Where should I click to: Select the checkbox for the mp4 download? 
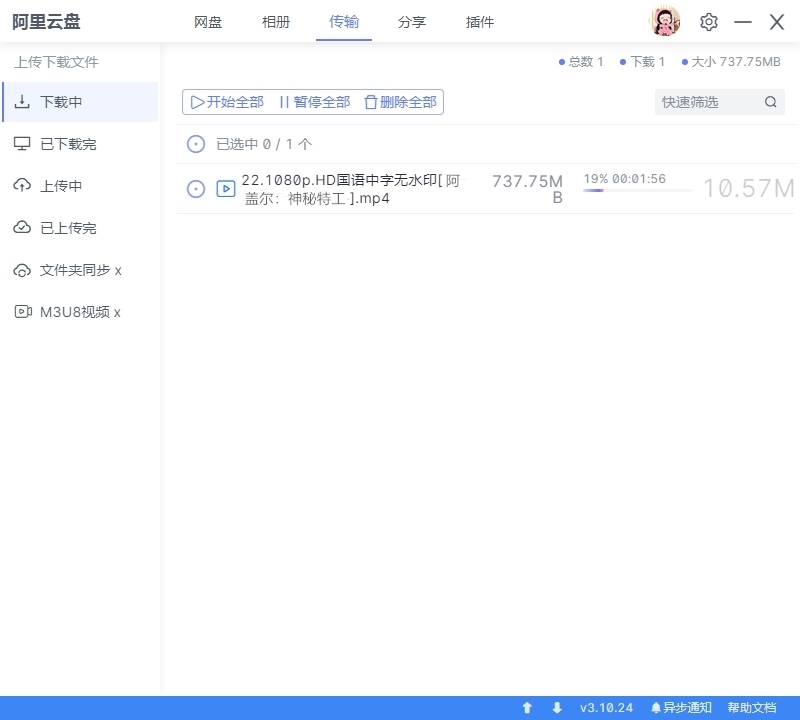(196, 189)
